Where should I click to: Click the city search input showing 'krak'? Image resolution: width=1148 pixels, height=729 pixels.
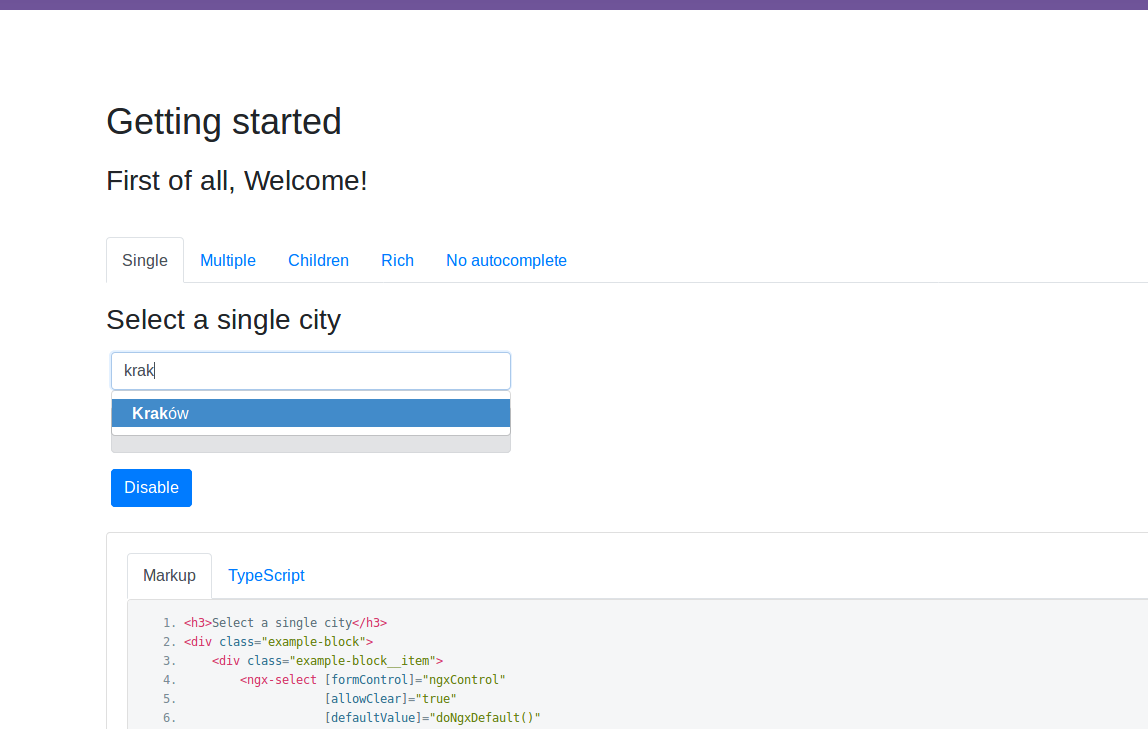pyautogui.click(x=310, y=370)
